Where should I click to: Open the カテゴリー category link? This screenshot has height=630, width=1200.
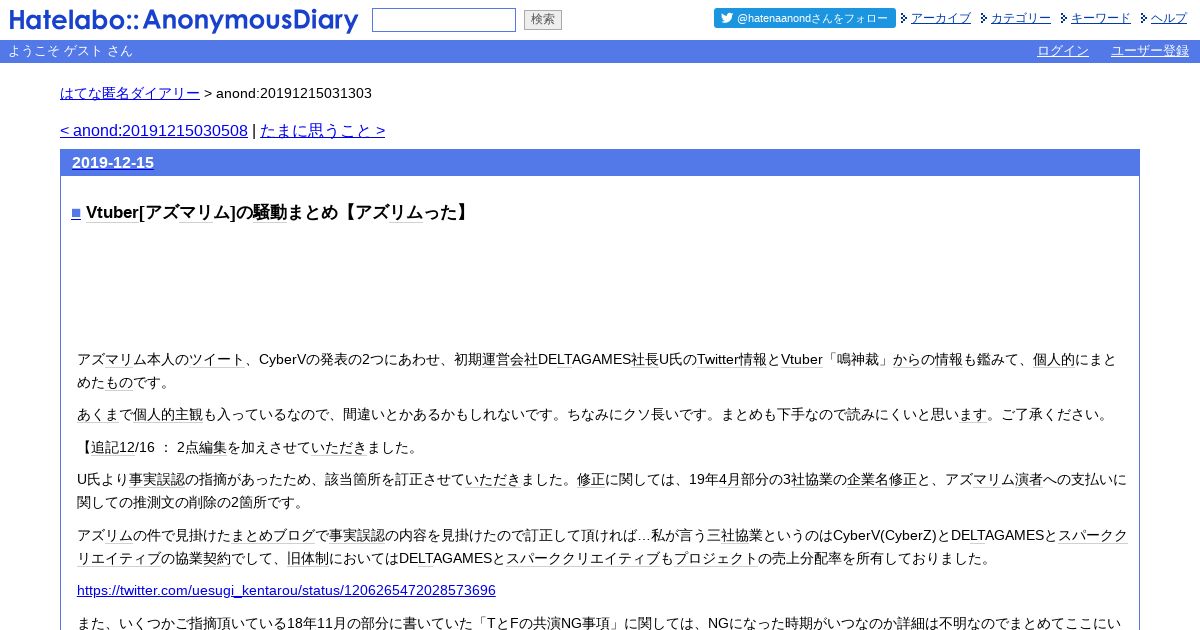(1021, 18)
